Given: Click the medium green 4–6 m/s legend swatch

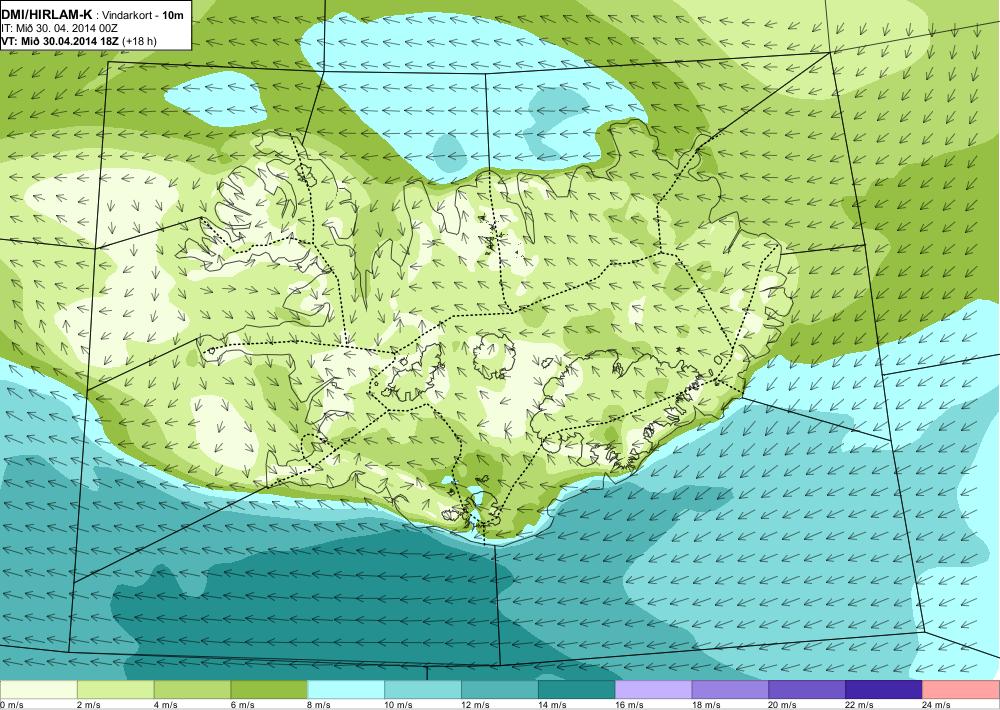Looking at the screenshot, I should 193,690.
